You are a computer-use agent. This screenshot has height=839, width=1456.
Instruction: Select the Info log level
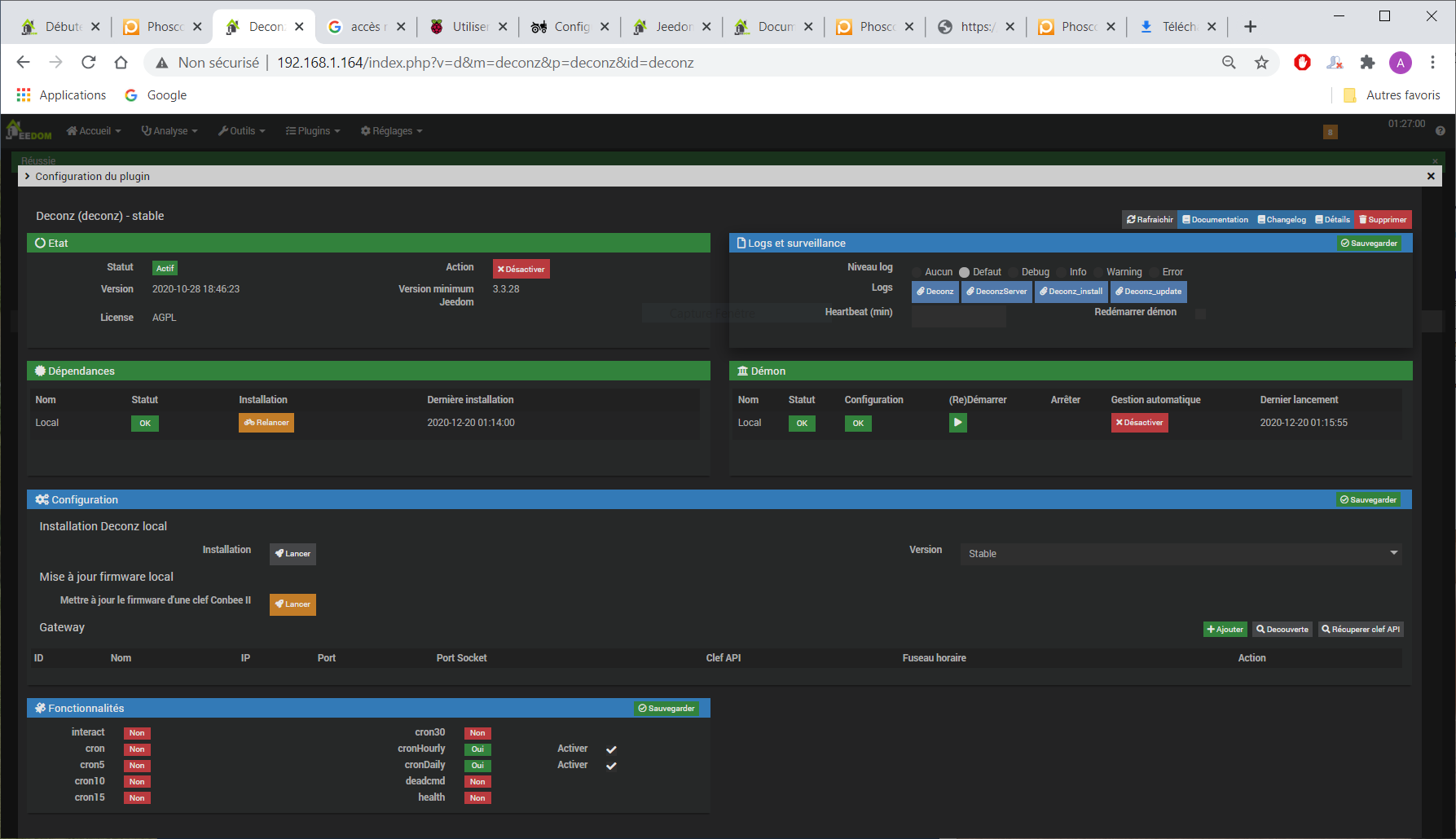1061,272
